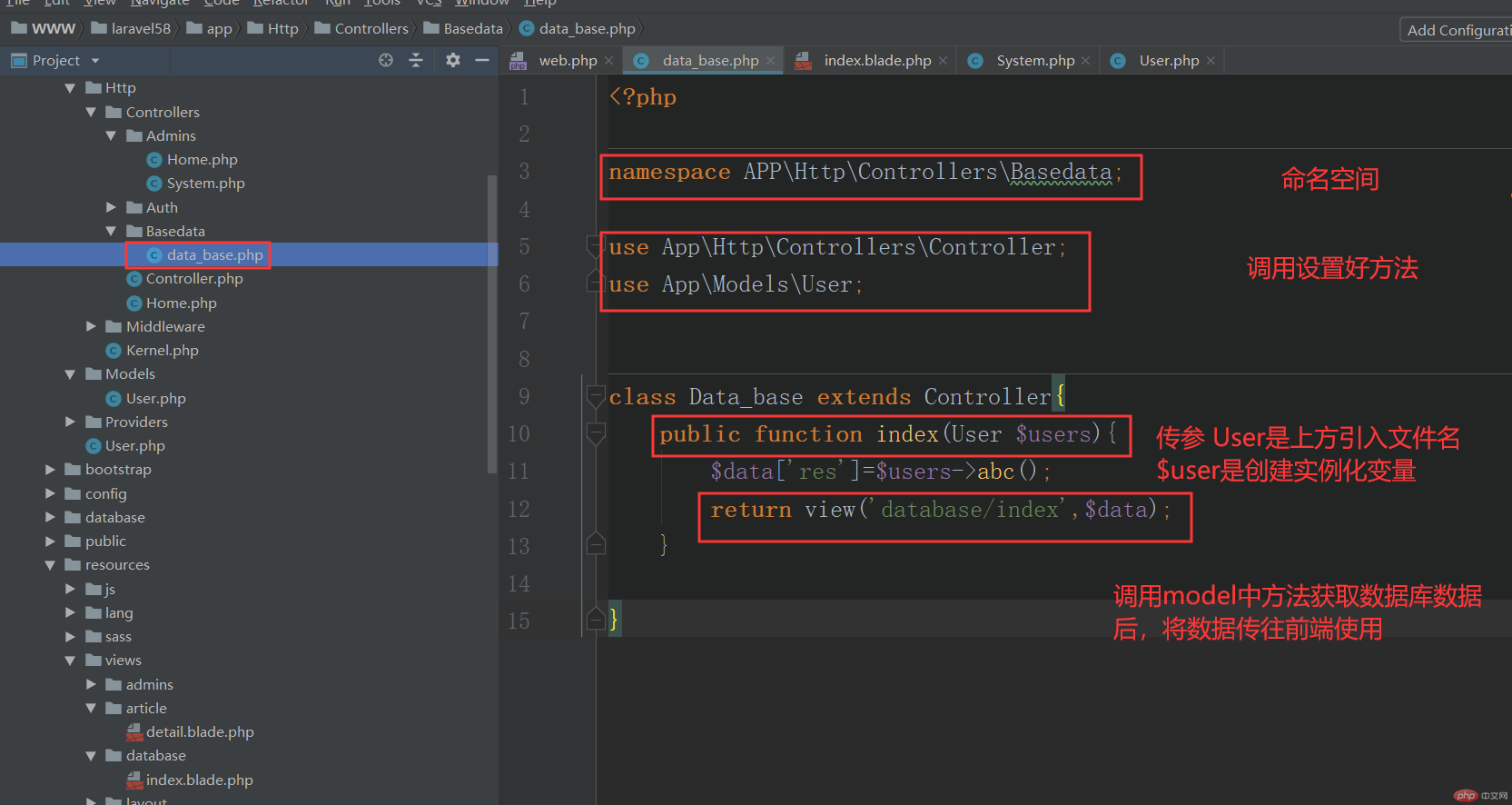Expand the lang folder

71,612
